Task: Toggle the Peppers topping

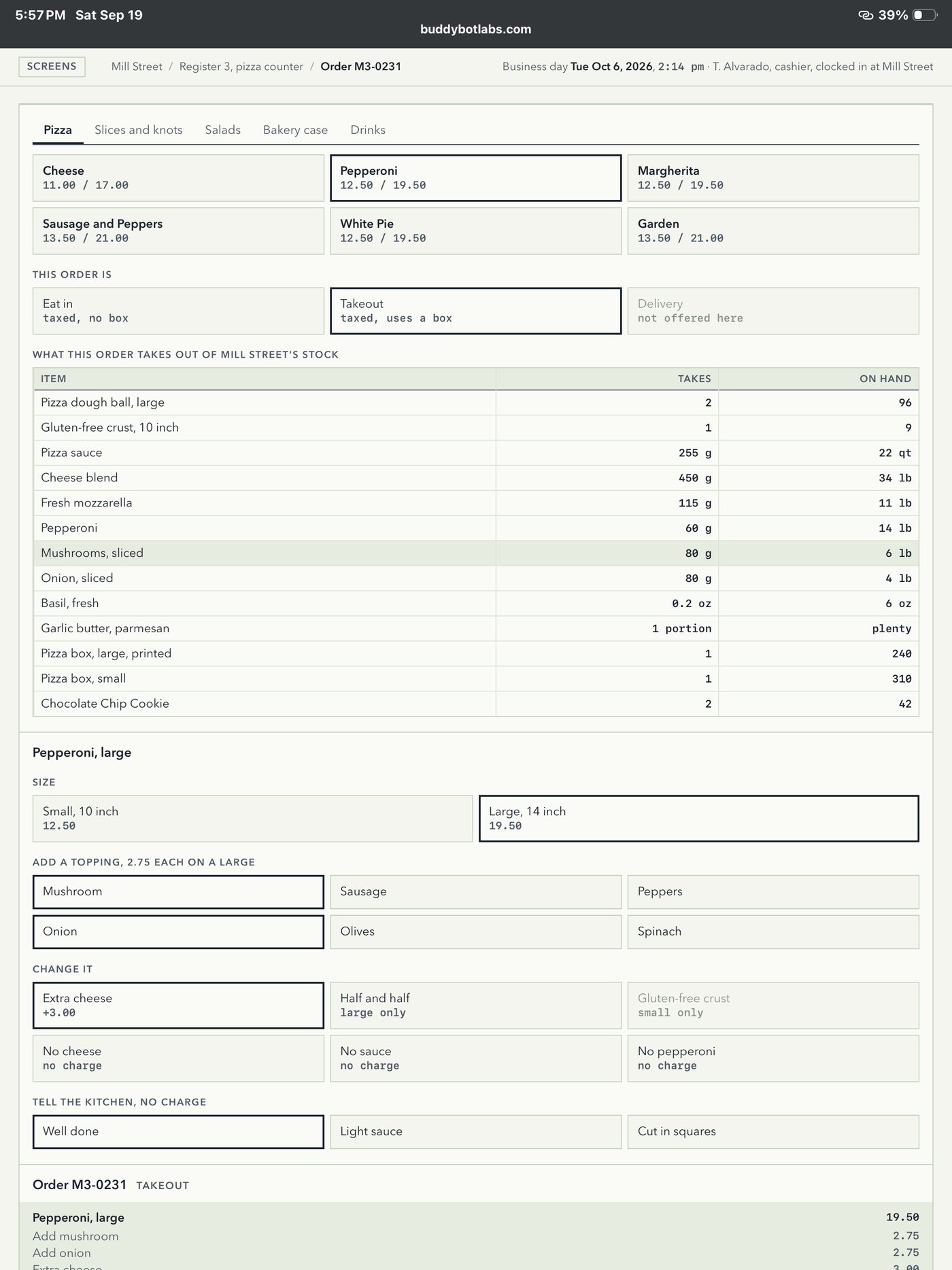Action: (x=773, y=892)
